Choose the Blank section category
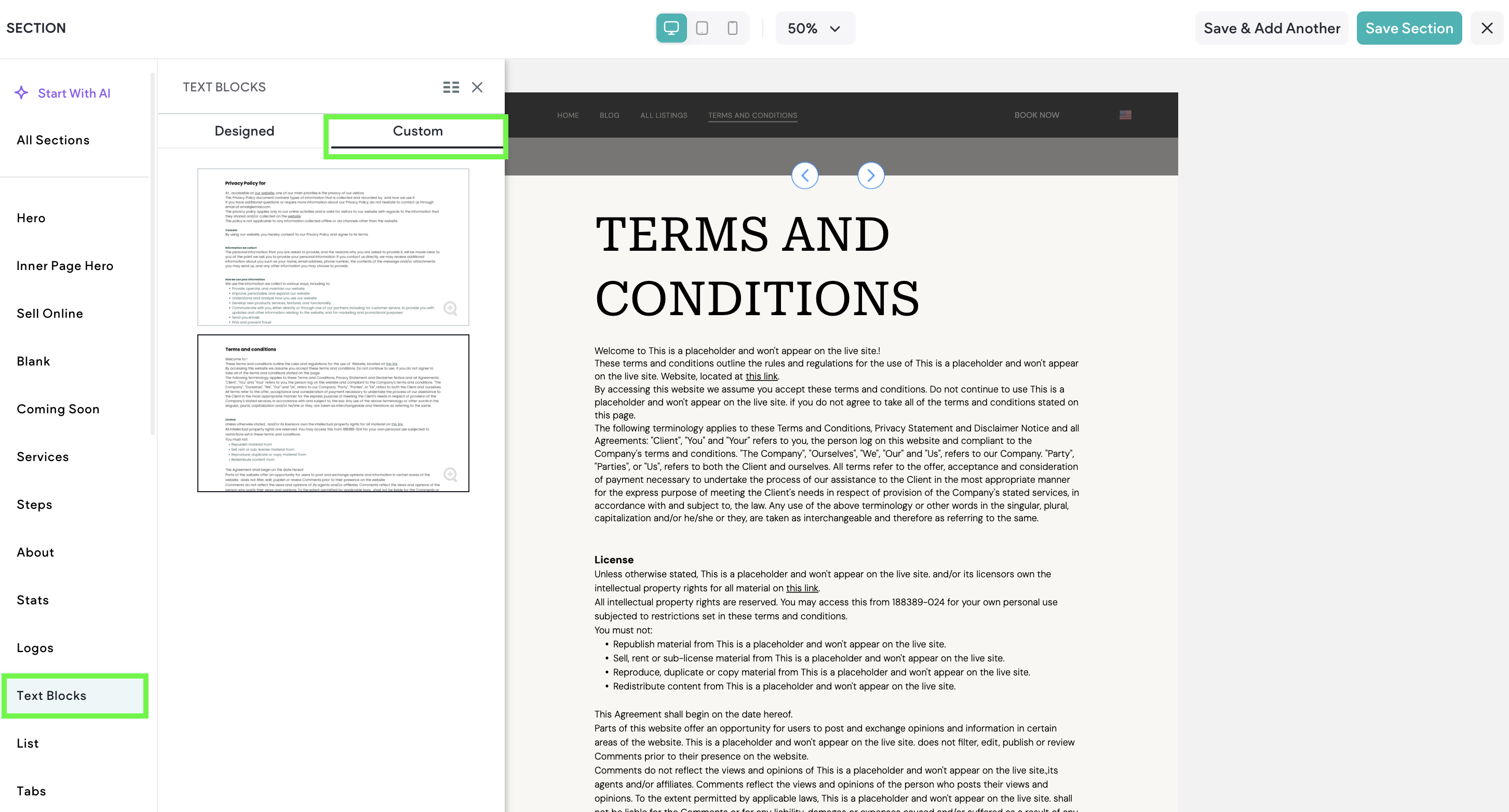Screen dimensions: 1509x812 [x=33, y=361]
